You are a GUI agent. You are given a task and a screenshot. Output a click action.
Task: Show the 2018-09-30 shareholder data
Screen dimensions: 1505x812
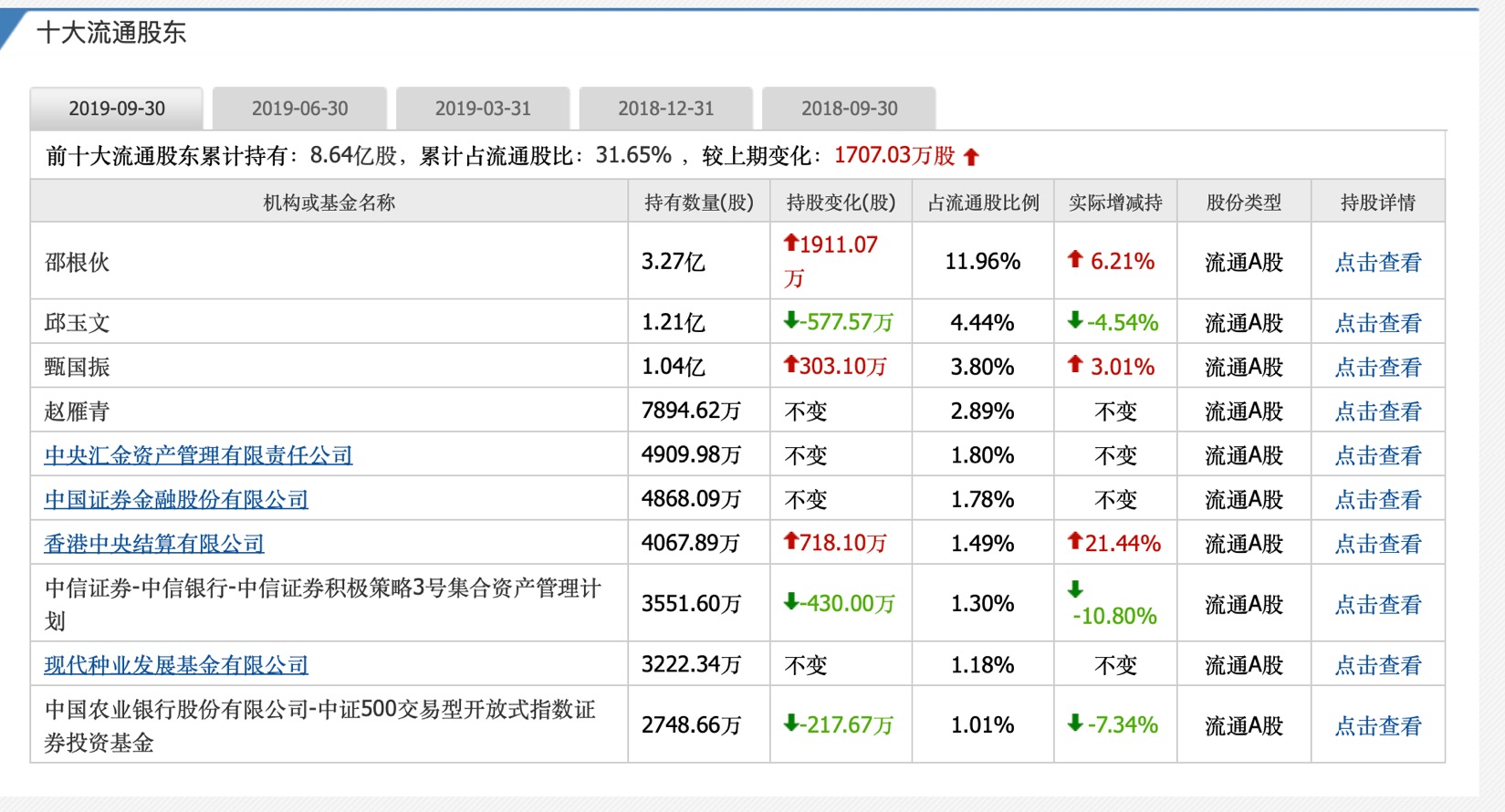(849, 109)
